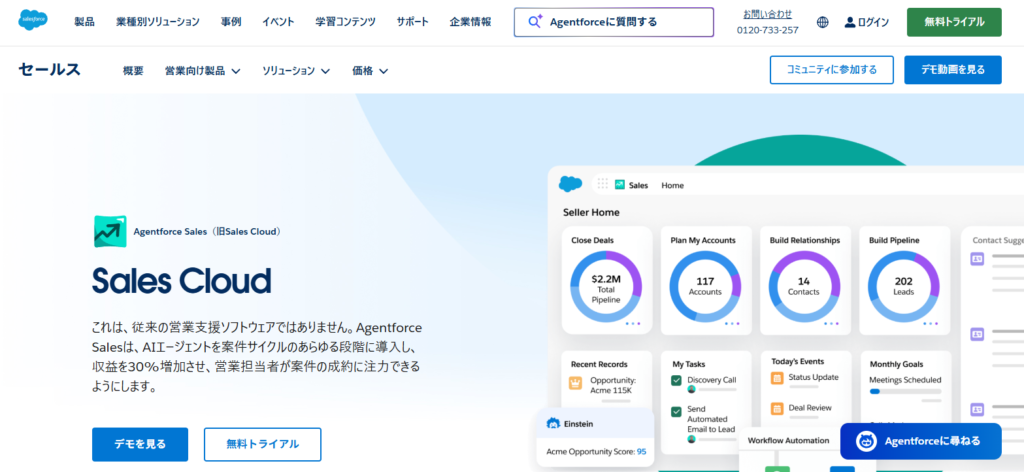Click the first contact card icon in Contact Suggestions

pos(977,259)
